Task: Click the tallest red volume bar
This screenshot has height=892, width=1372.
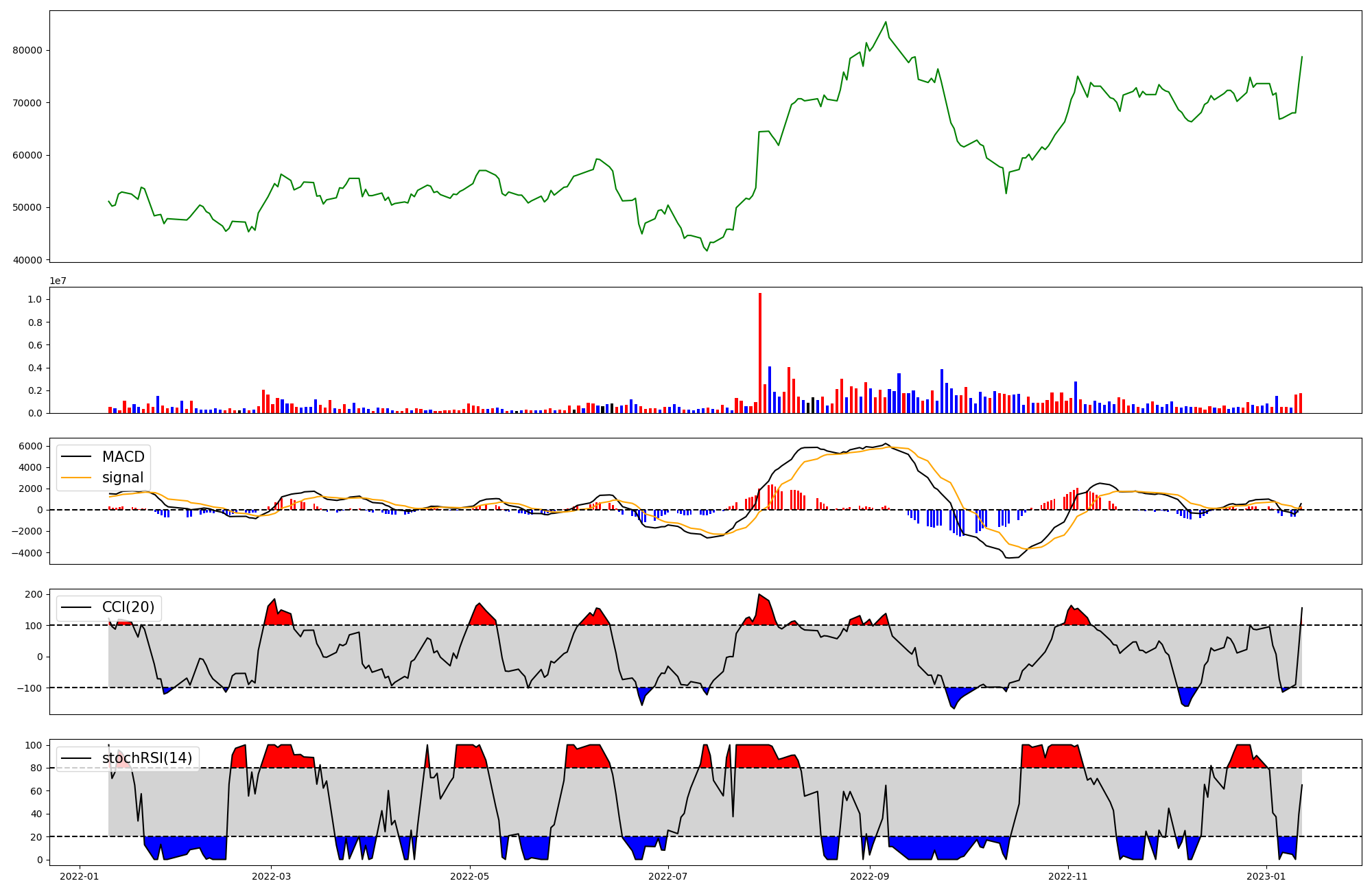Action: tap(760, 353)
